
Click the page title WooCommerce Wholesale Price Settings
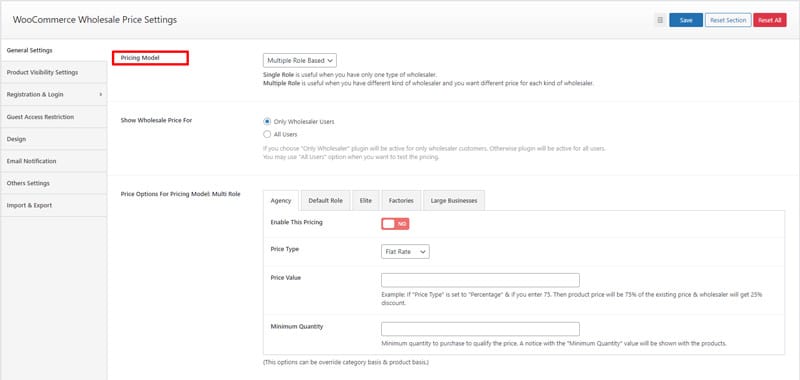tap(95, 20)
